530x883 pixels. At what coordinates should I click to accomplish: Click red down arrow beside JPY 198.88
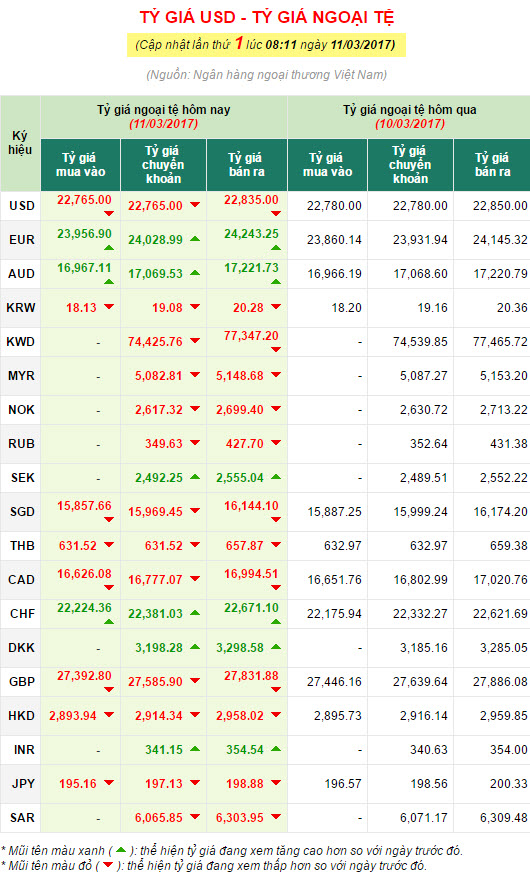(x=276, y=783)
